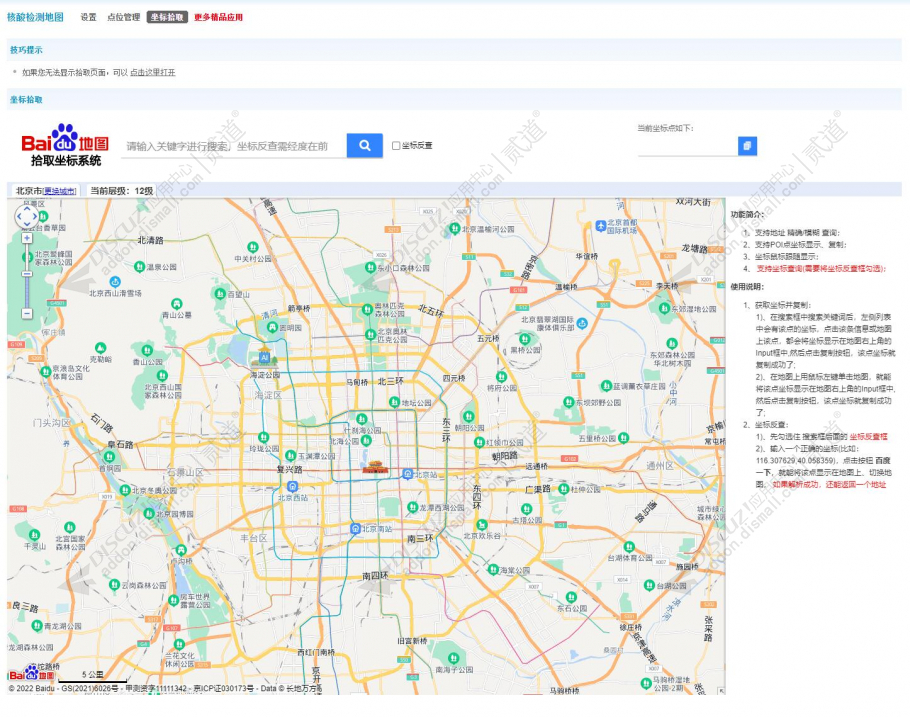Open the 点击这里打开 link
The image size is (910, 717).
click(153, 73)
